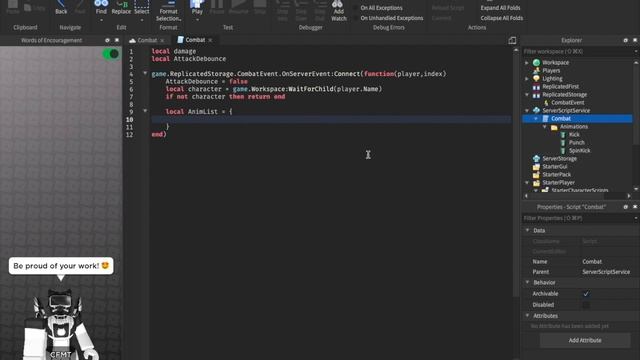Fold the function block at line 4

click(x=145, y=73)
